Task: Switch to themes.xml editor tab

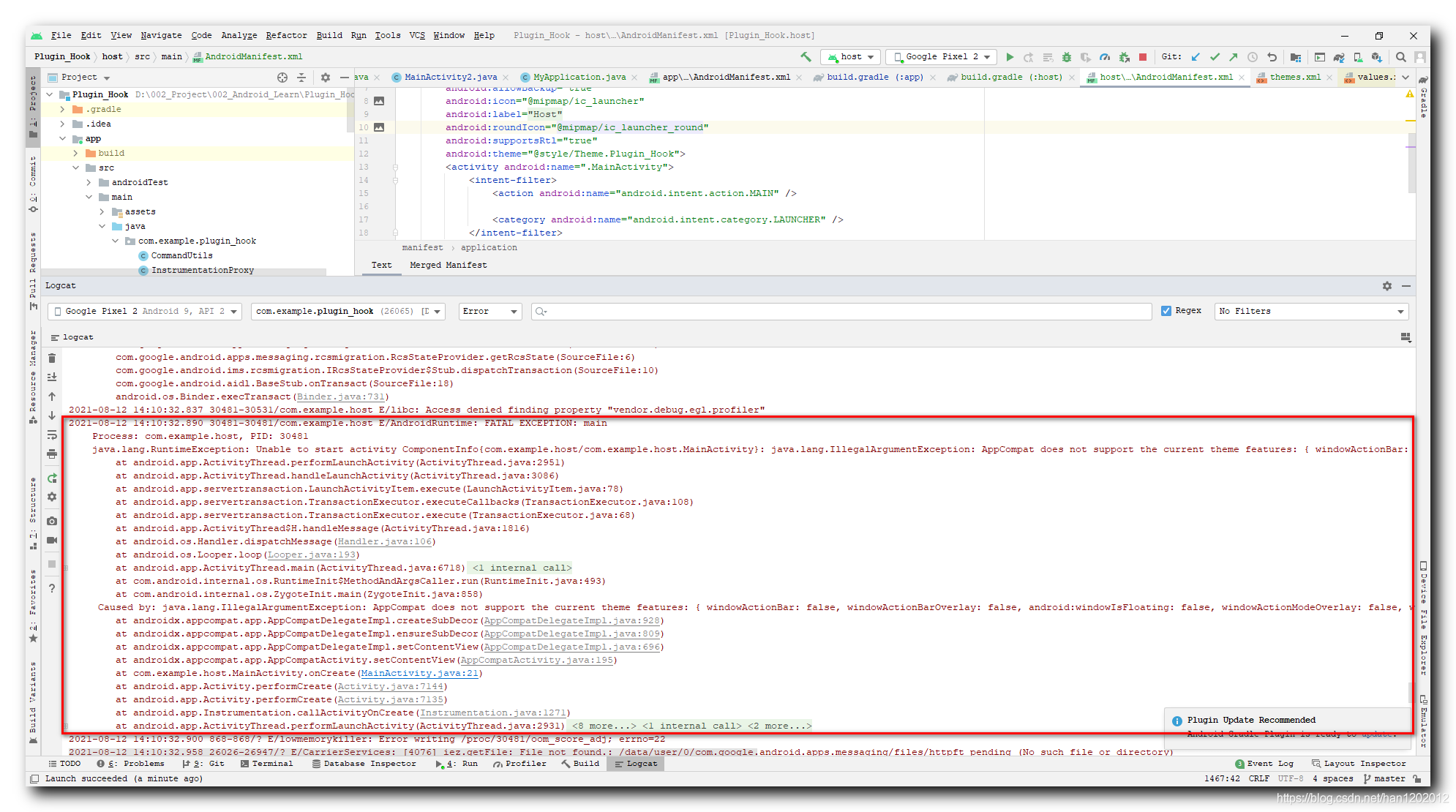Action: 1295,78
